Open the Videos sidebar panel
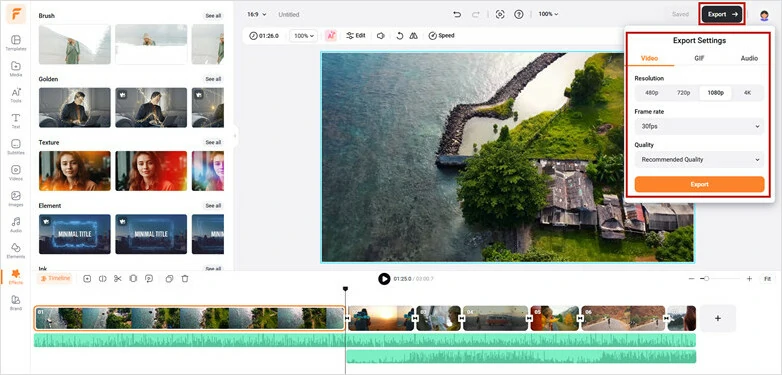Screen dimensions: 782x375 [x=16, y=173]
